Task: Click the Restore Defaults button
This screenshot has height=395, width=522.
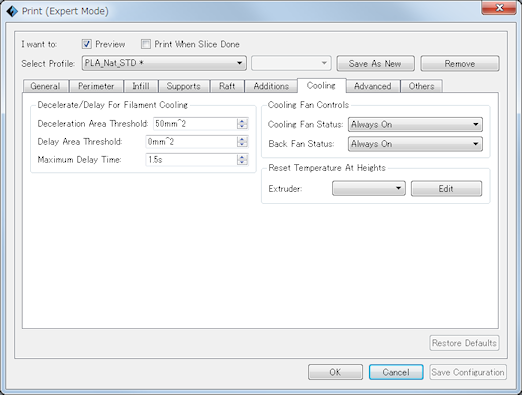Action: (x=464, y=343)
